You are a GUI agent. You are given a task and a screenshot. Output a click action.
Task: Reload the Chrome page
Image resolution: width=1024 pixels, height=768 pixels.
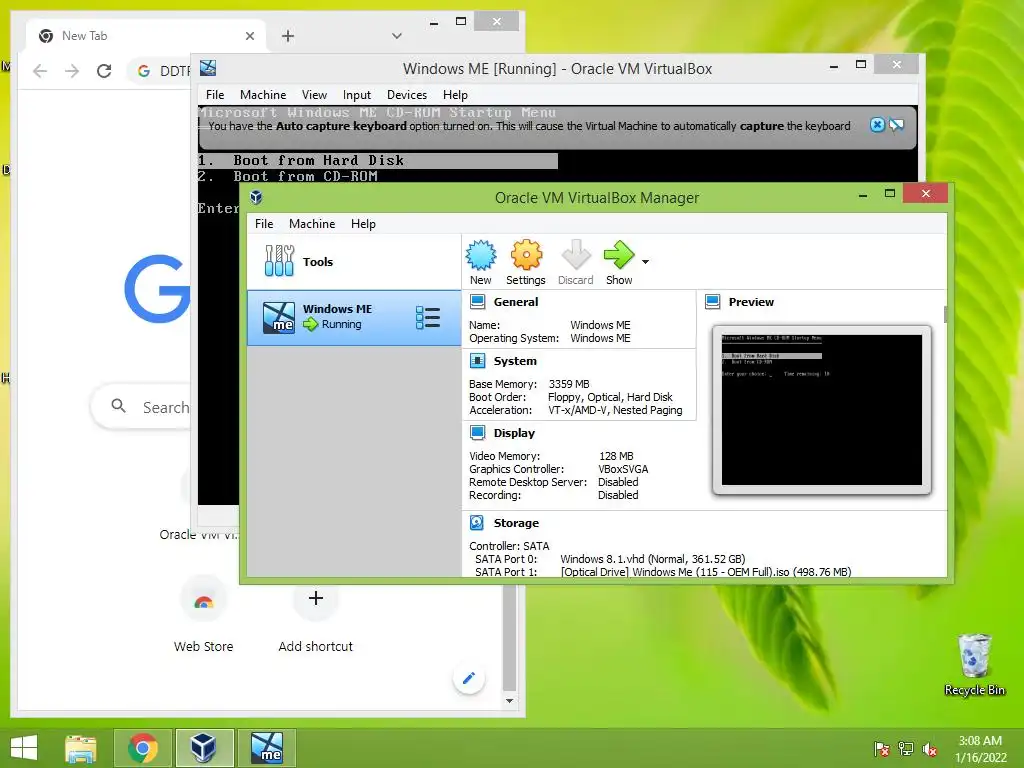click(x=104, y=71)
